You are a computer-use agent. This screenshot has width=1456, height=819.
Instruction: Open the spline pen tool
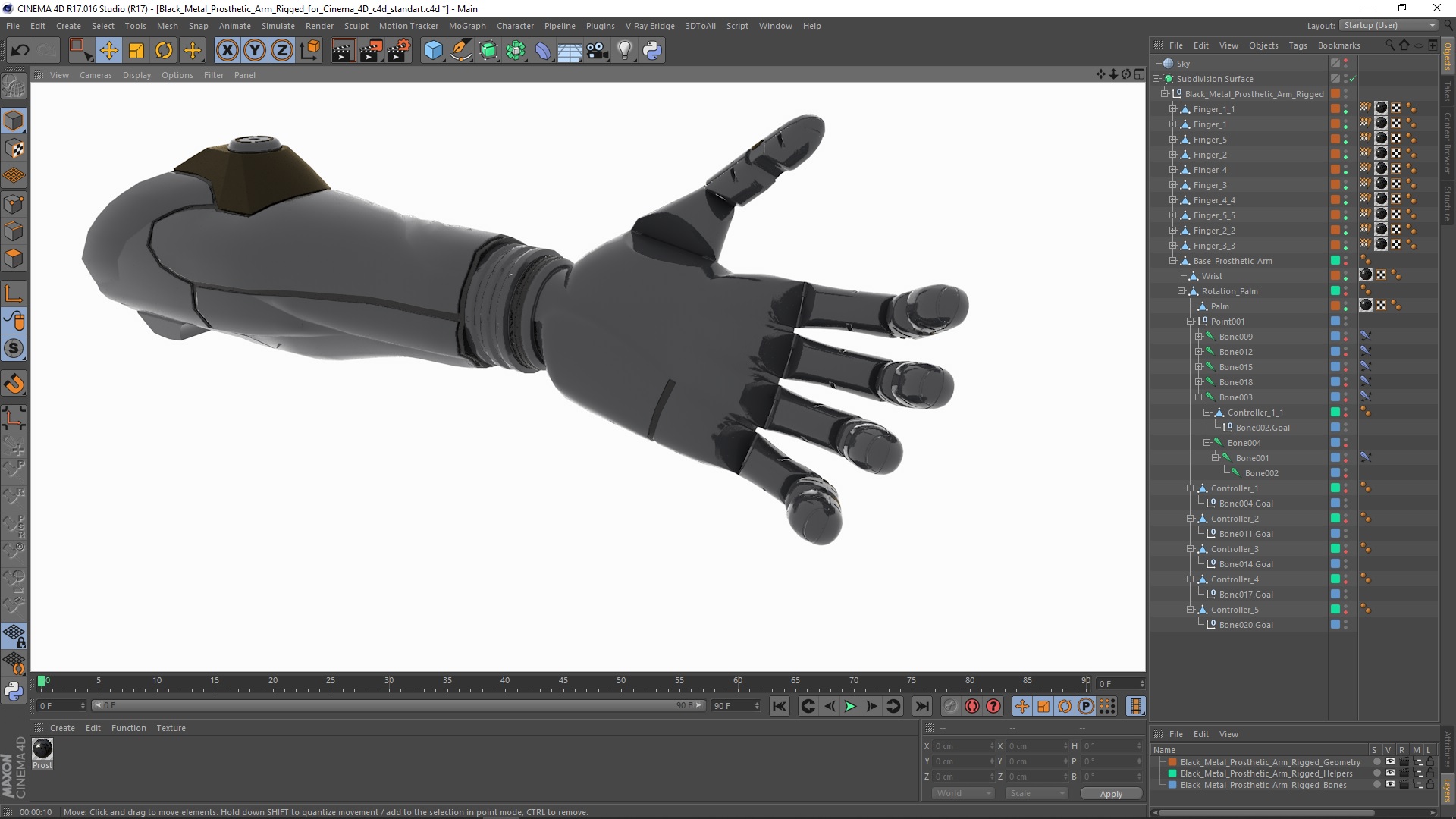click(x=461, y=51)
